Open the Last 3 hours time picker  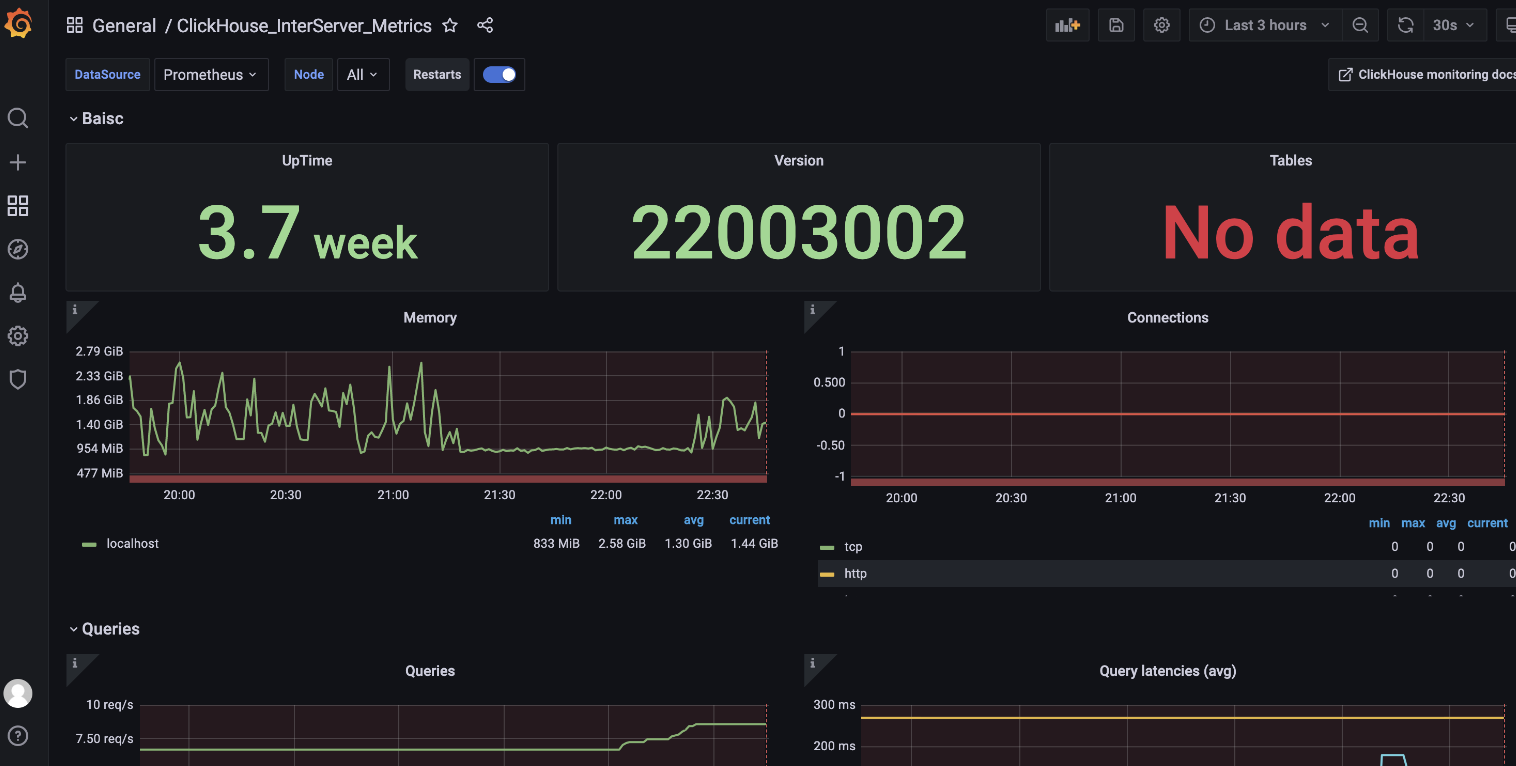click(x=1265, y=25)
